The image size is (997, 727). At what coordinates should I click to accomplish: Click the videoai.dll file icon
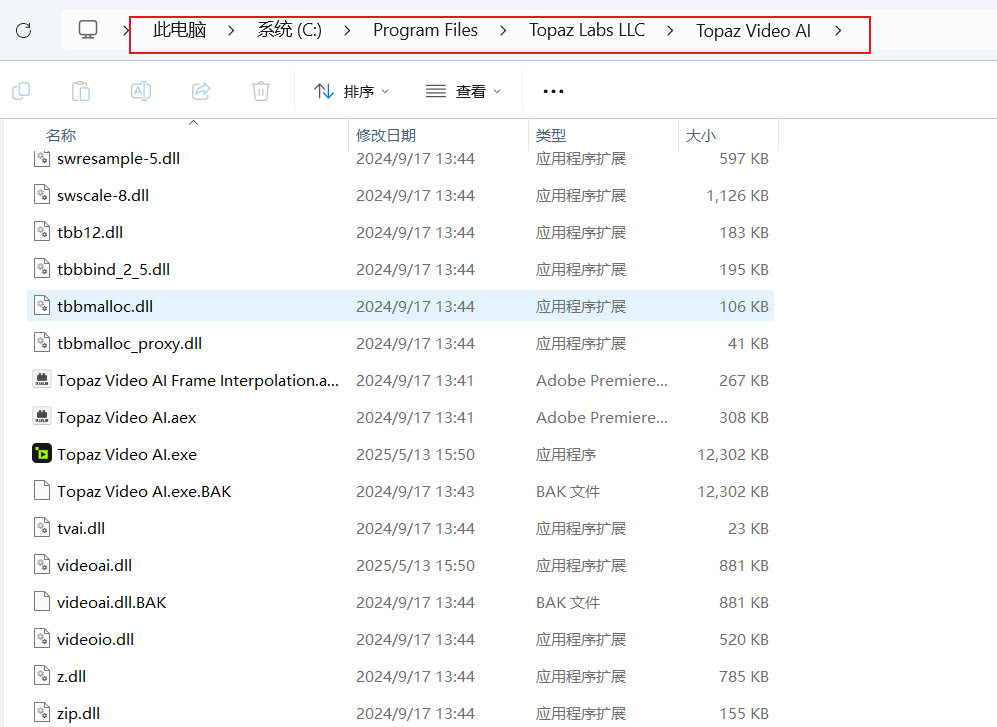(42, 565)
